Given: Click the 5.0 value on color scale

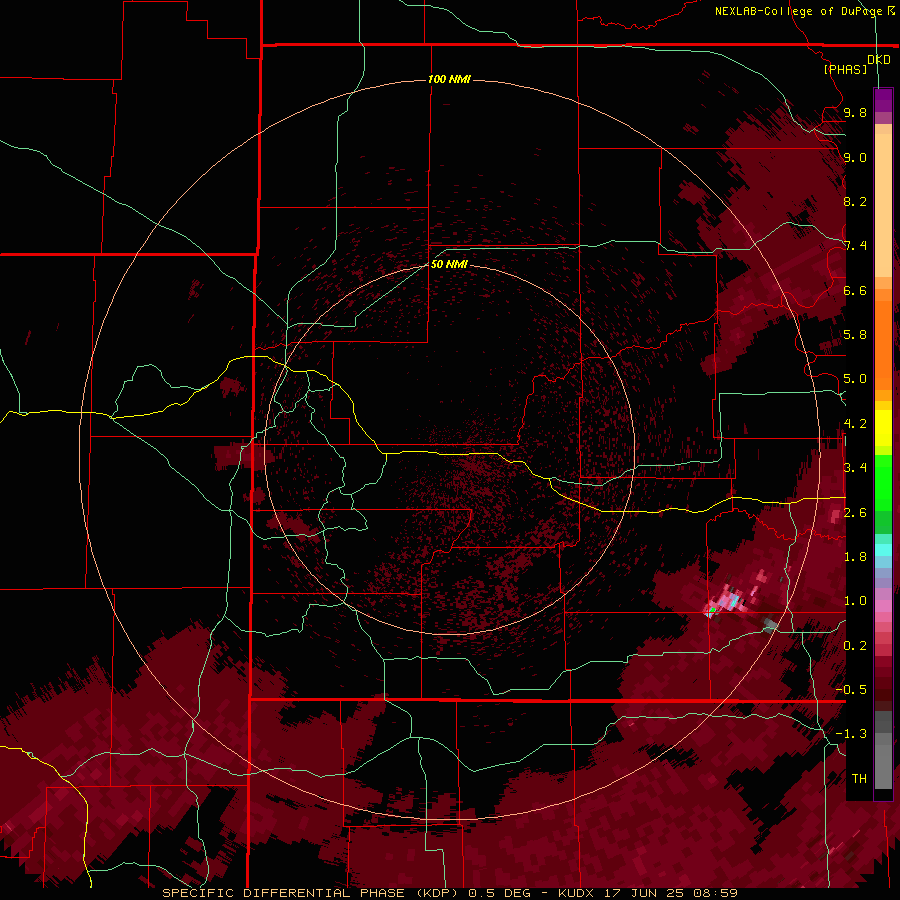Looking at the screenshot, I should click(855, 379).
